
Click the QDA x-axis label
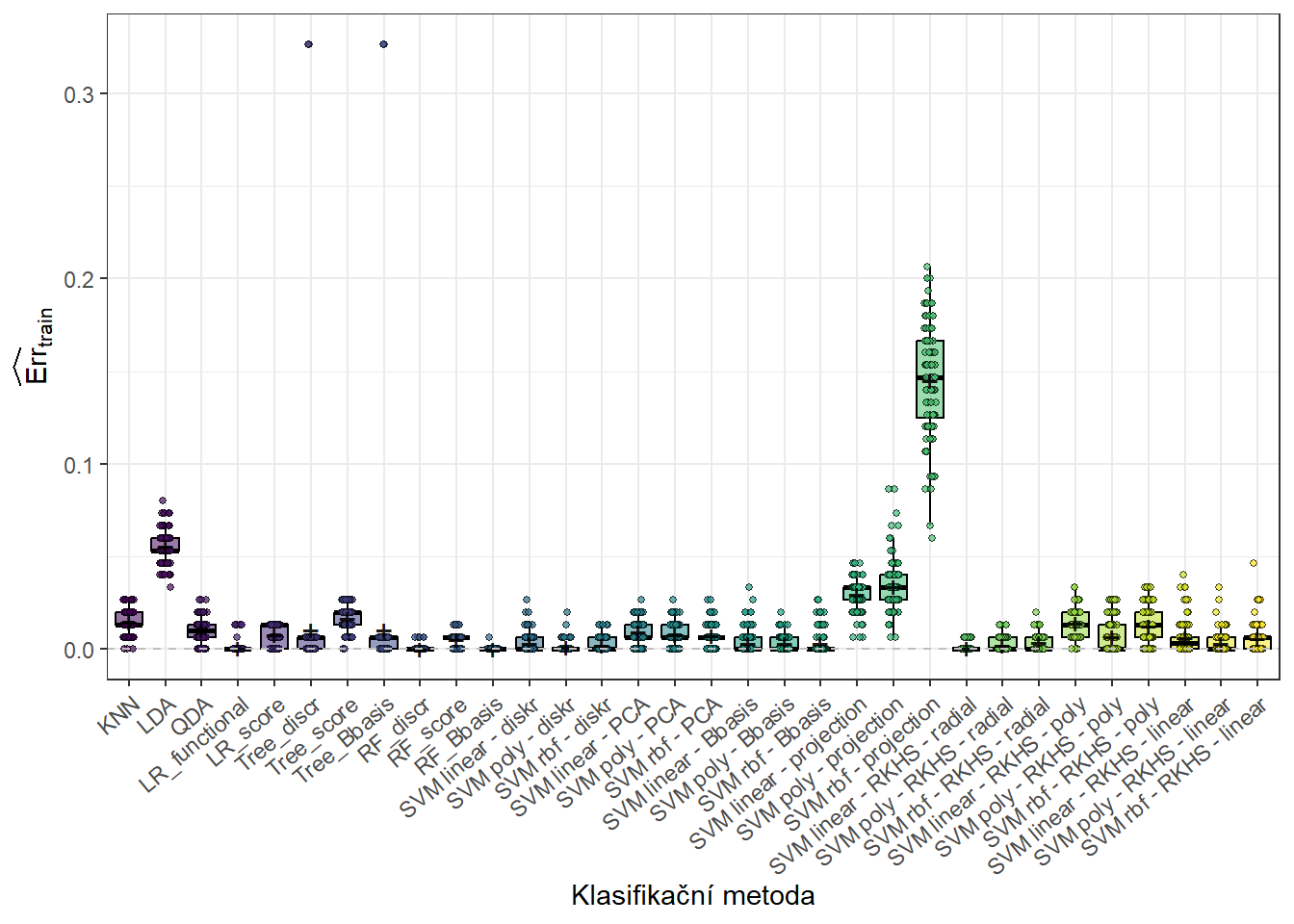(x=192, y=718)
